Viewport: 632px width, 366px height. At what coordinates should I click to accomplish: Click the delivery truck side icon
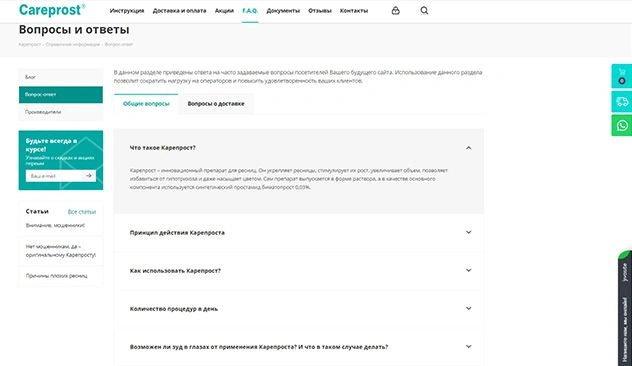[x=622, y=102]
